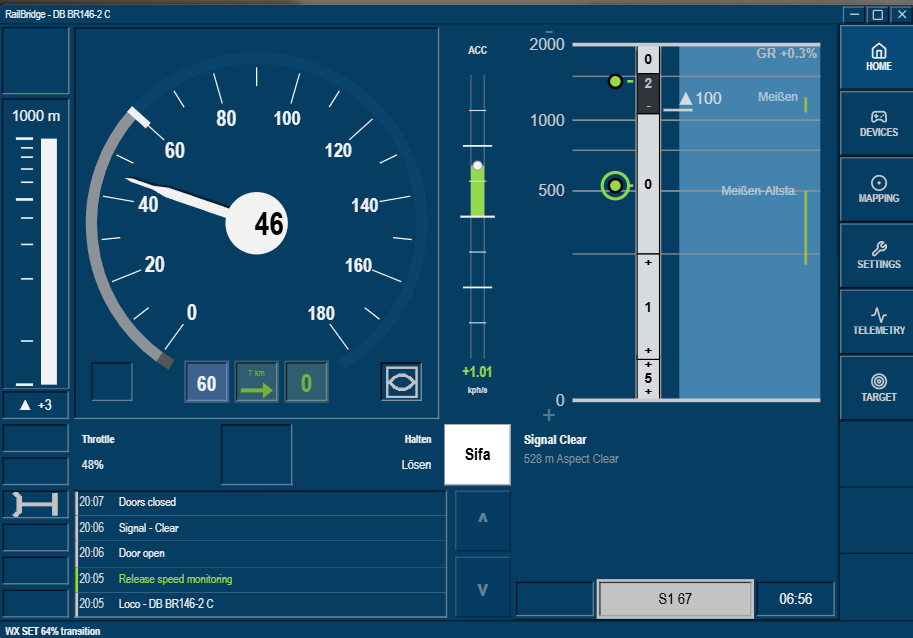Click the green signal marker at 500 m
The height and width of the screenshot is (638, 913).
pyautogui.click(x=615, y=186)
